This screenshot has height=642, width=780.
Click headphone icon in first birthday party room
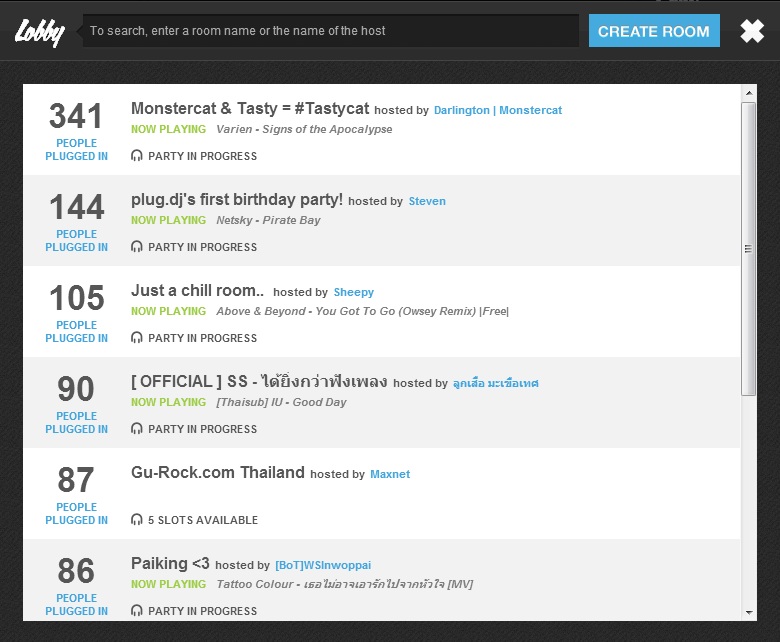(x=136, y=247)
